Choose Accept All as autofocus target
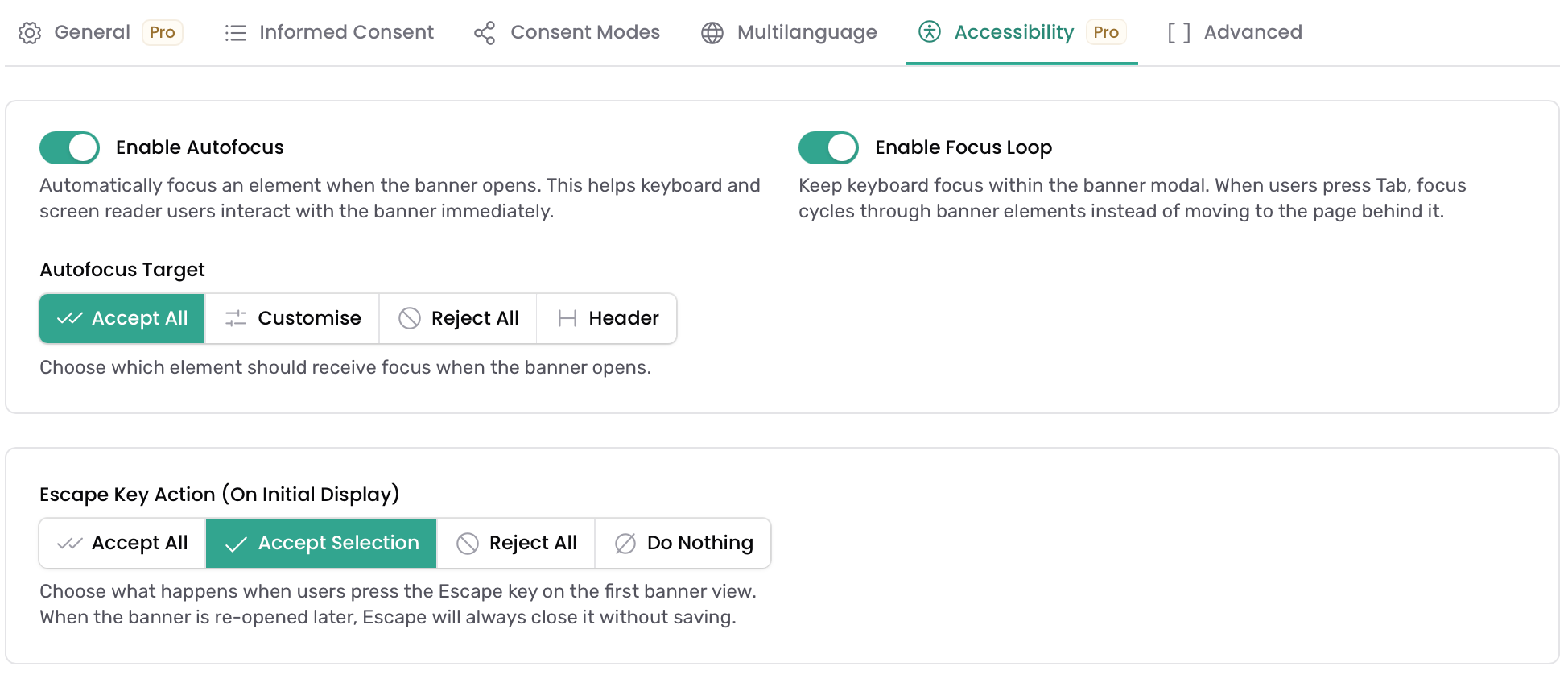Screen dimensions: 1568x683 coord(122,318)
